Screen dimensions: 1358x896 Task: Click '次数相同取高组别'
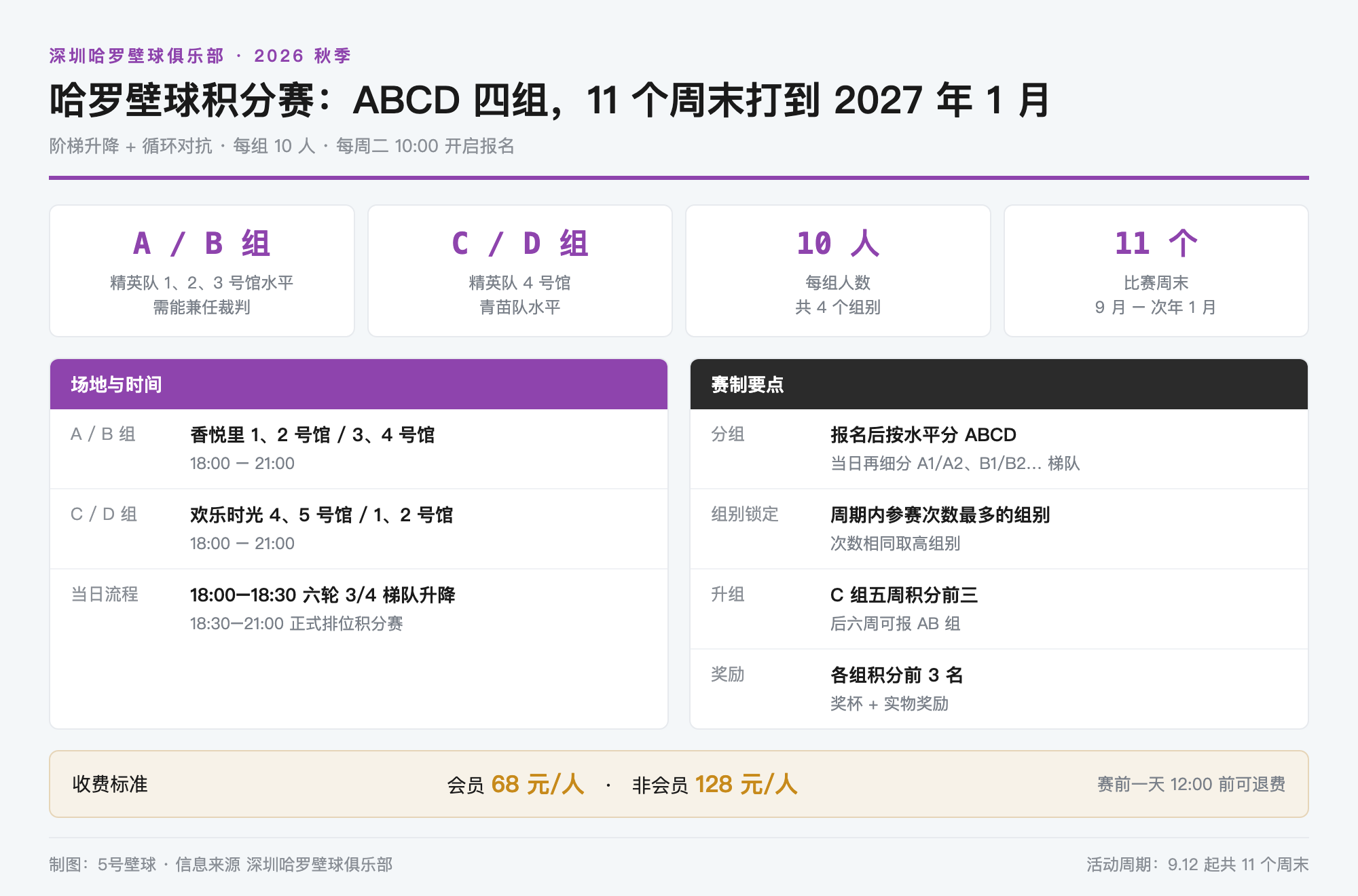(x=896, y=543)
